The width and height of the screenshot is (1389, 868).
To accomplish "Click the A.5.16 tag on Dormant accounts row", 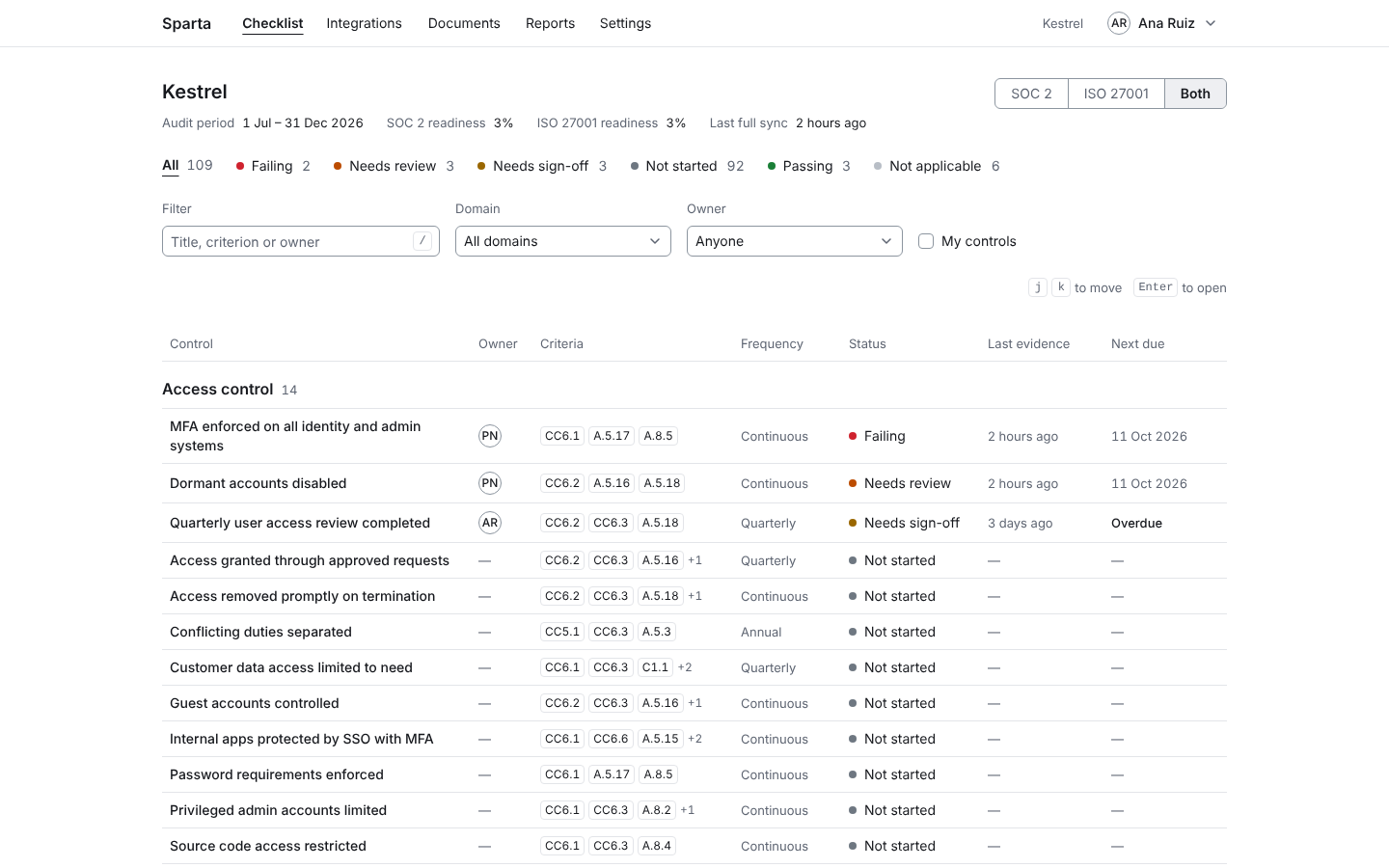I will click(612, 483).
